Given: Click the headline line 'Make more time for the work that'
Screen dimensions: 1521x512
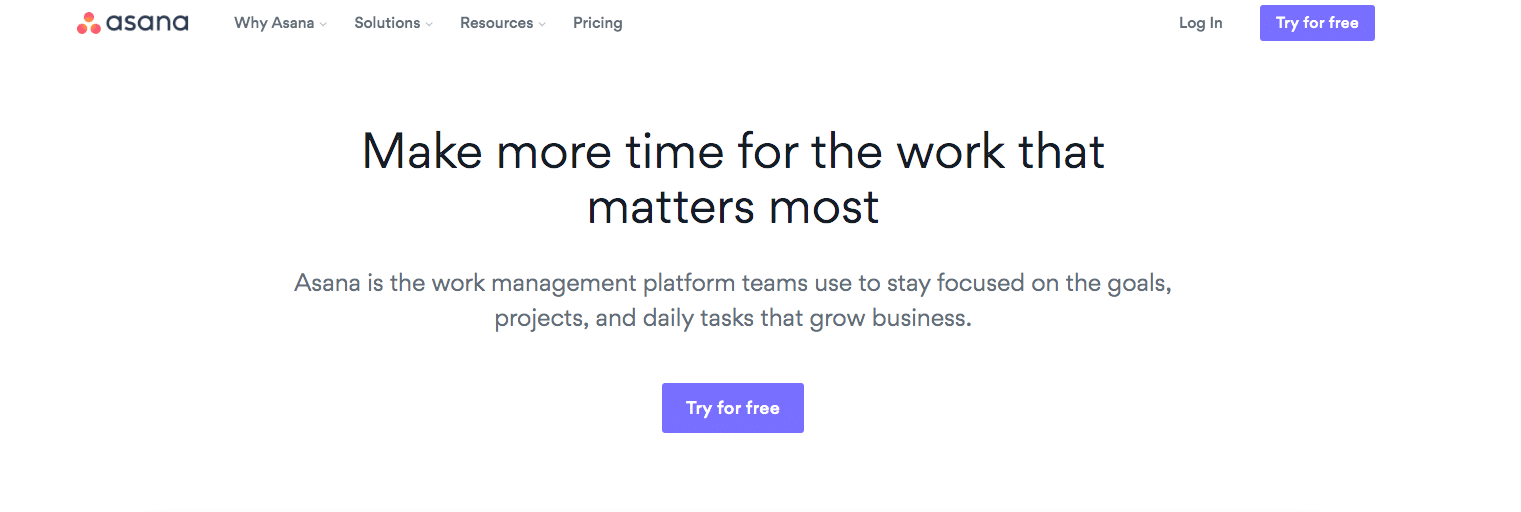Looking at the screenshot, I should (733, 152).
